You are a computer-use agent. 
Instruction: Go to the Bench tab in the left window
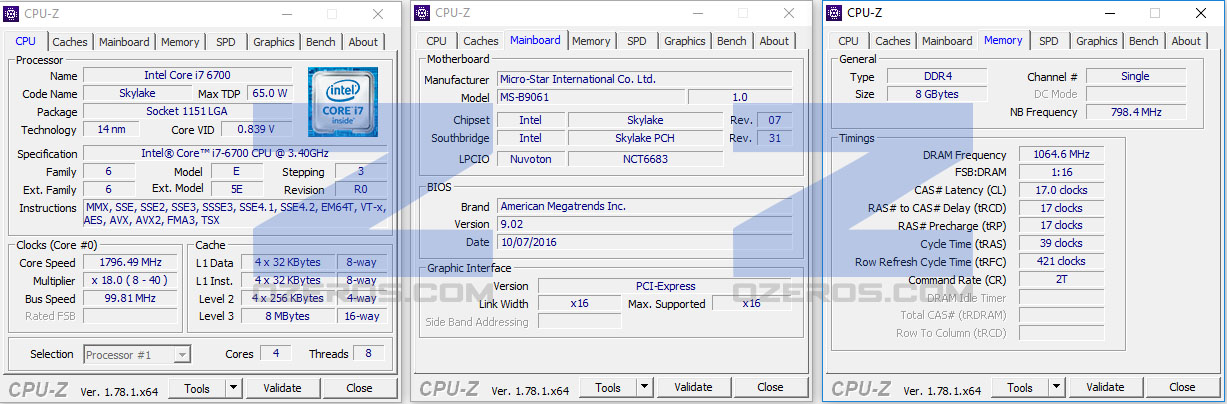pos(321,42)
